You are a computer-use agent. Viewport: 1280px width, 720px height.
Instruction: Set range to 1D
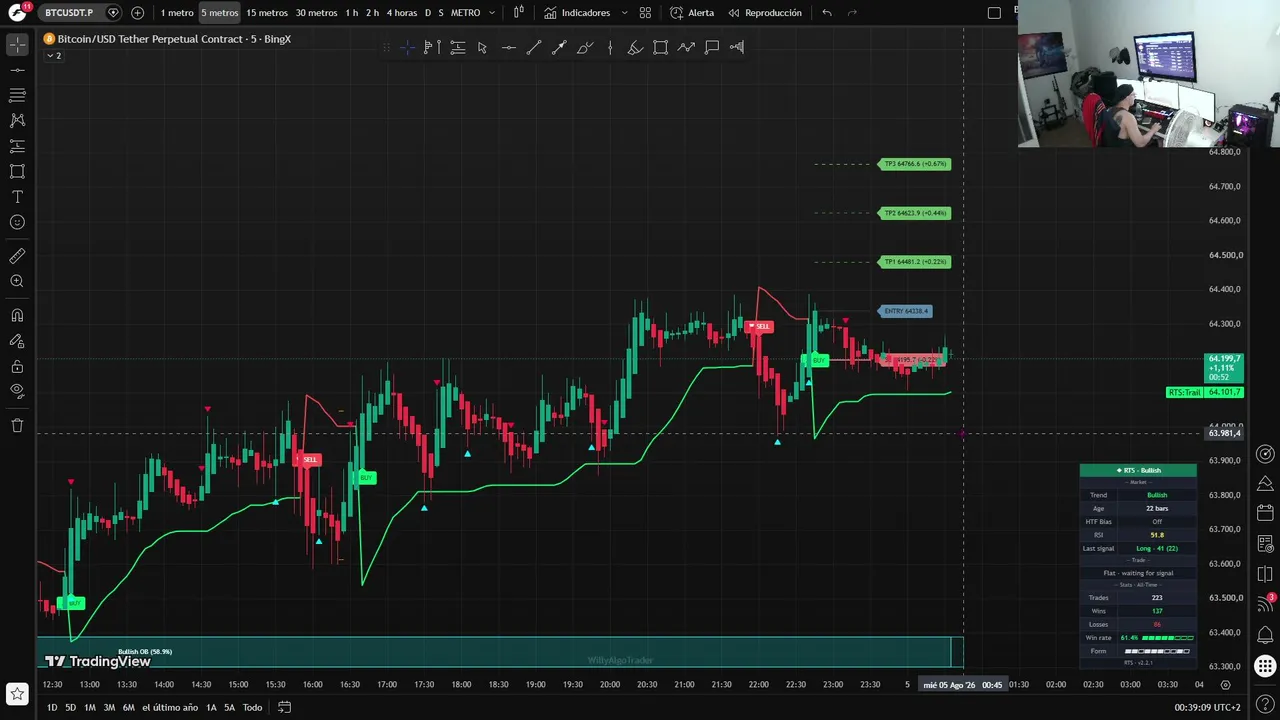point(52,708)
